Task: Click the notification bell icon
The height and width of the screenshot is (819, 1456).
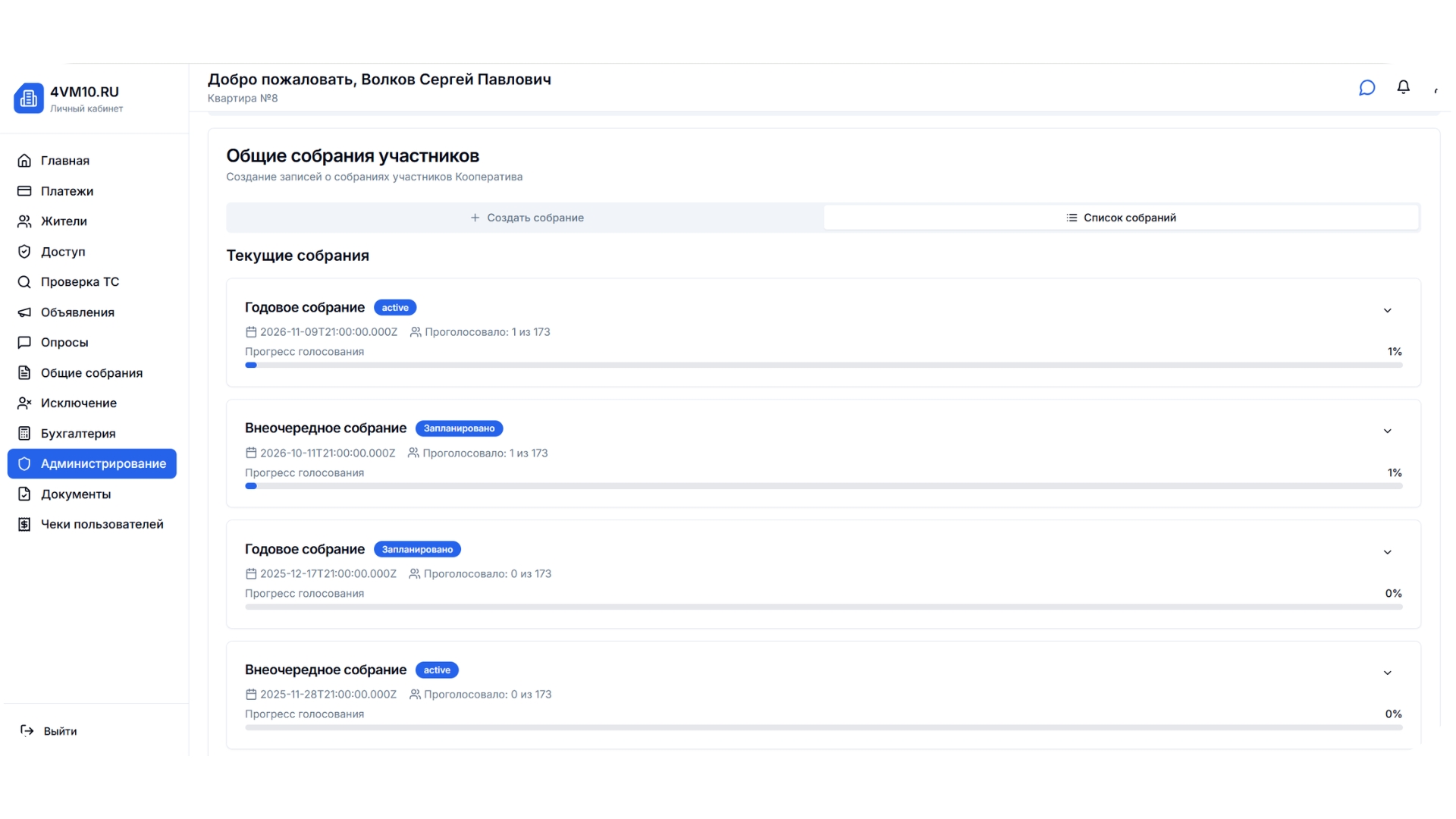Action: coord(1404,87)
